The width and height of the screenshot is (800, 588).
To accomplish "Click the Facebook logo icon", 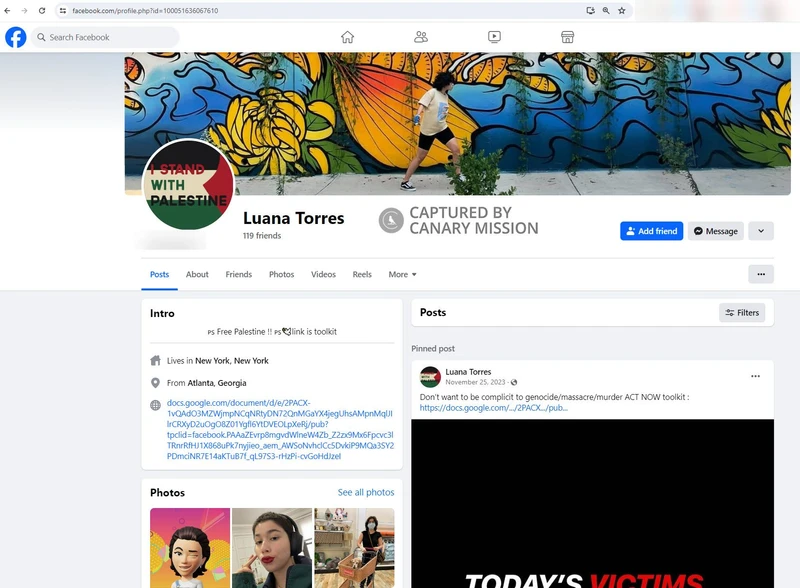I will 16,37.
